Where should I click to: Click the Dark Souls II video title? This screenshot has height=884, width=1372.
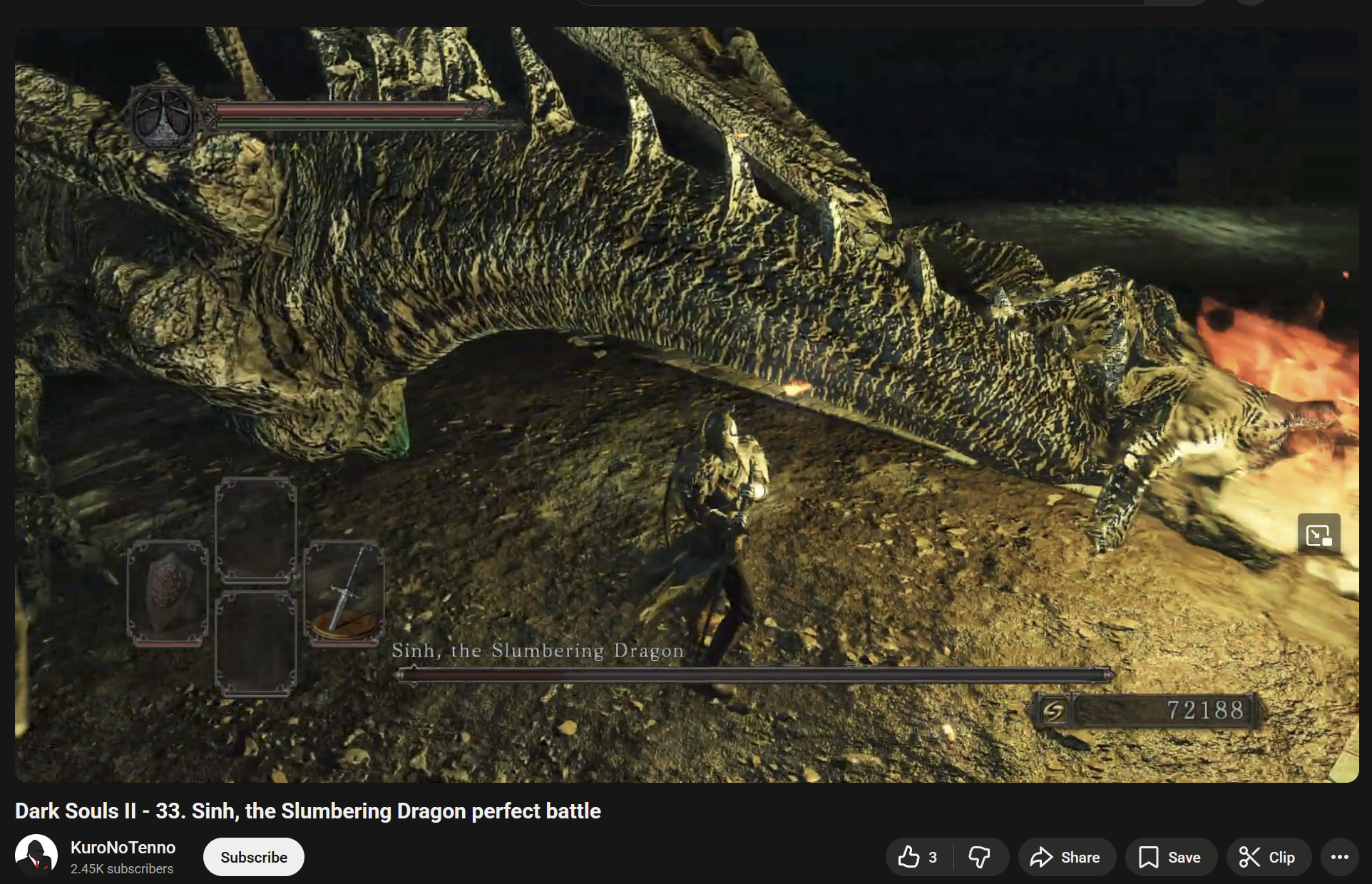(307, 811)
